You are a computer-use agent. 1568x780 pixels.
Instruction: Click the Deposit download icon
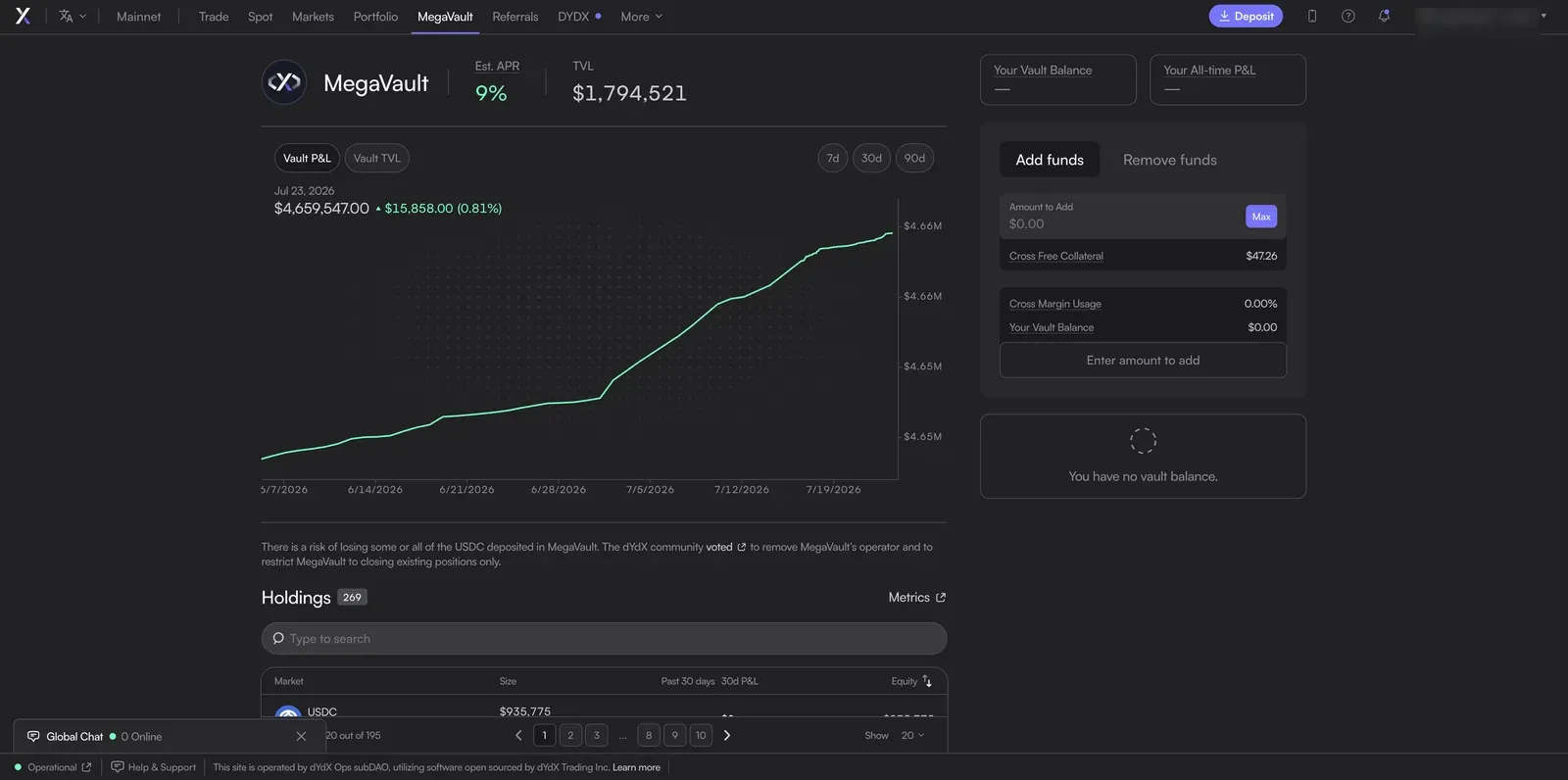coord(1224,16)
